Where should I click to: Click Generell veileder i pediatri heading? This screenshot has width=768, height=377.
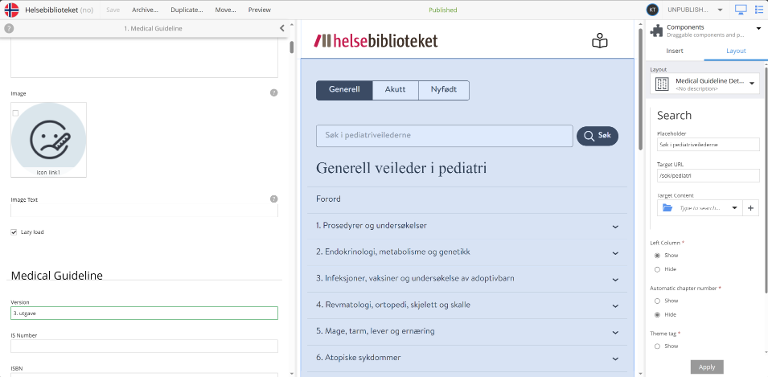401,168
